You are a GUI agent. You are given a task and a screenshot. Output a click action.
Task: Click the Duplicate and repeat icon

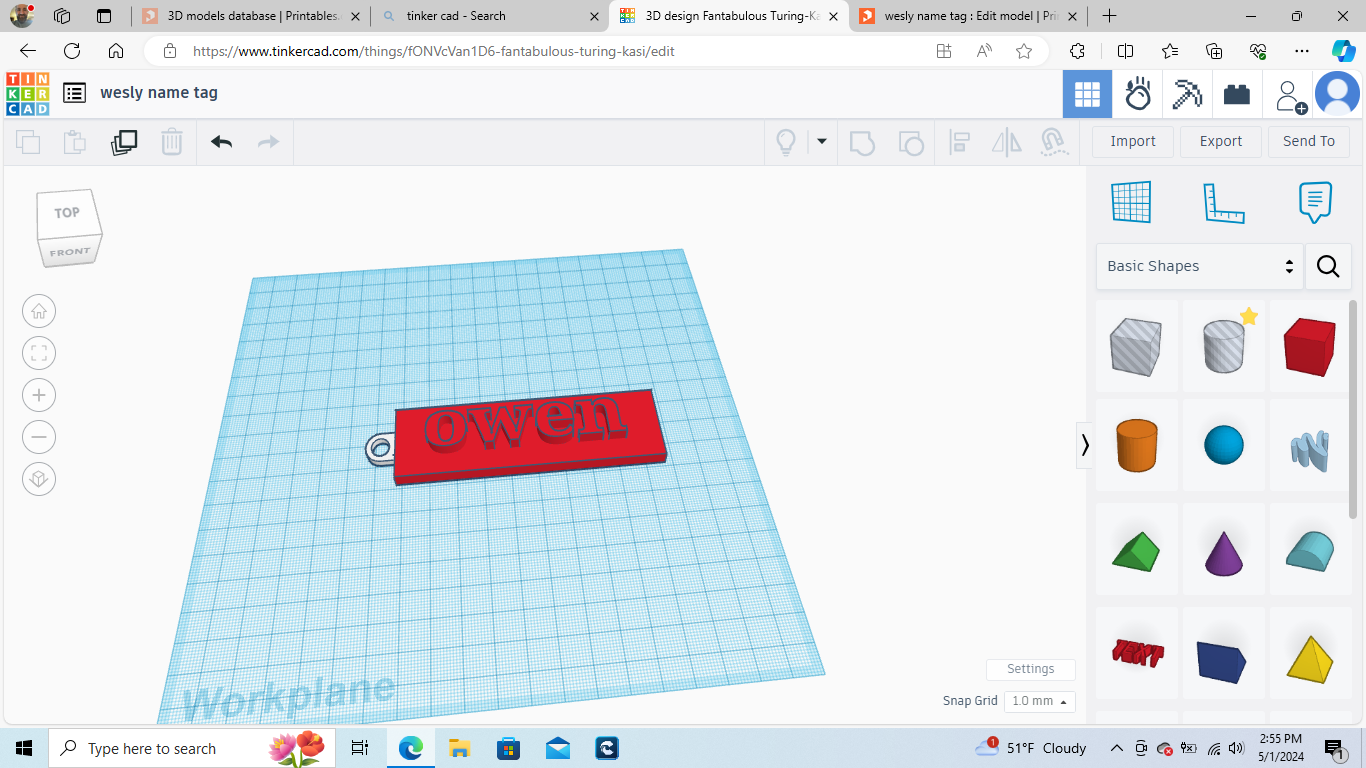pyautogui.click(x=124, y=142)
